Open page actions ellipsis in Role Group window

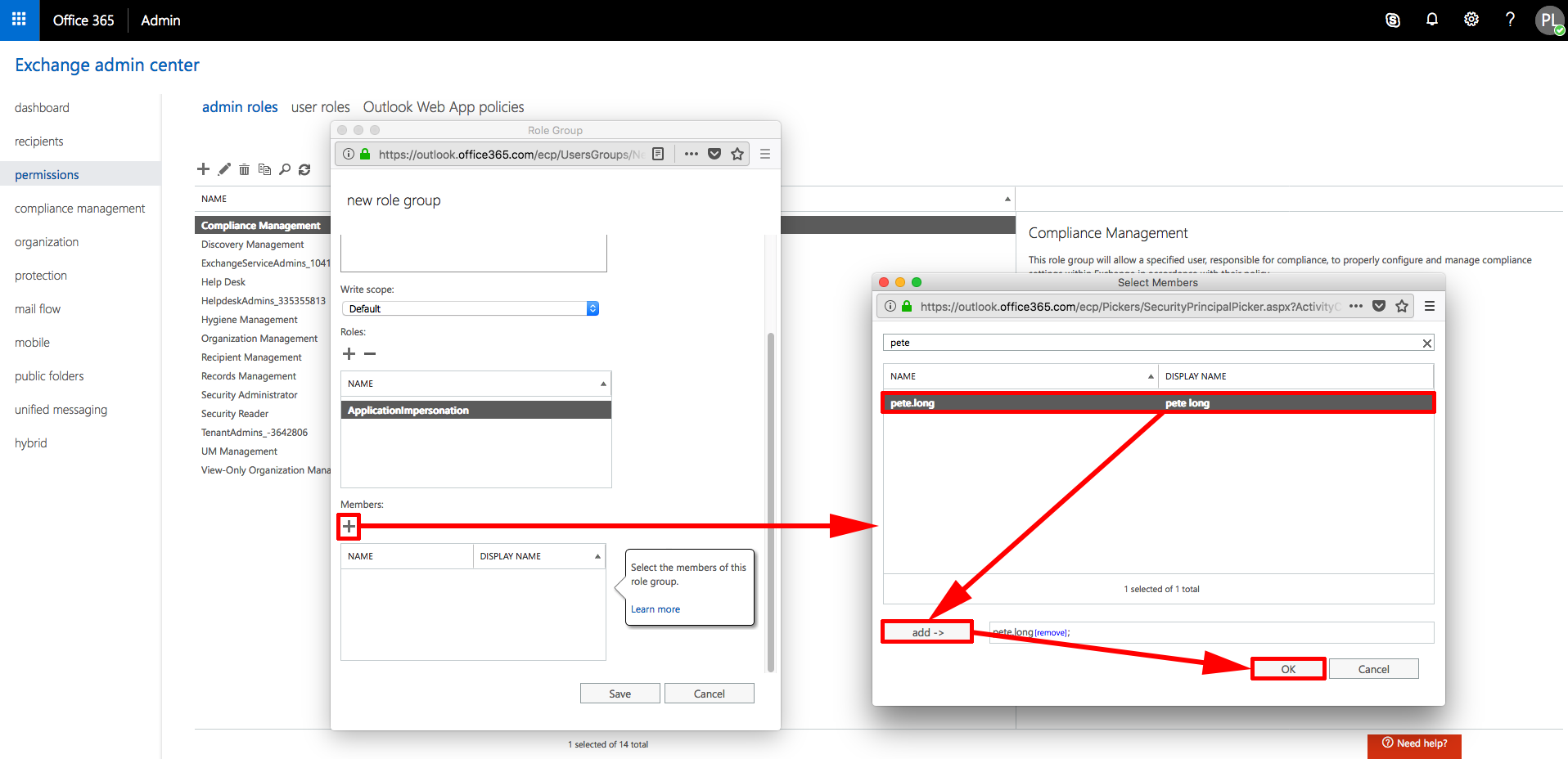[692, 154]
